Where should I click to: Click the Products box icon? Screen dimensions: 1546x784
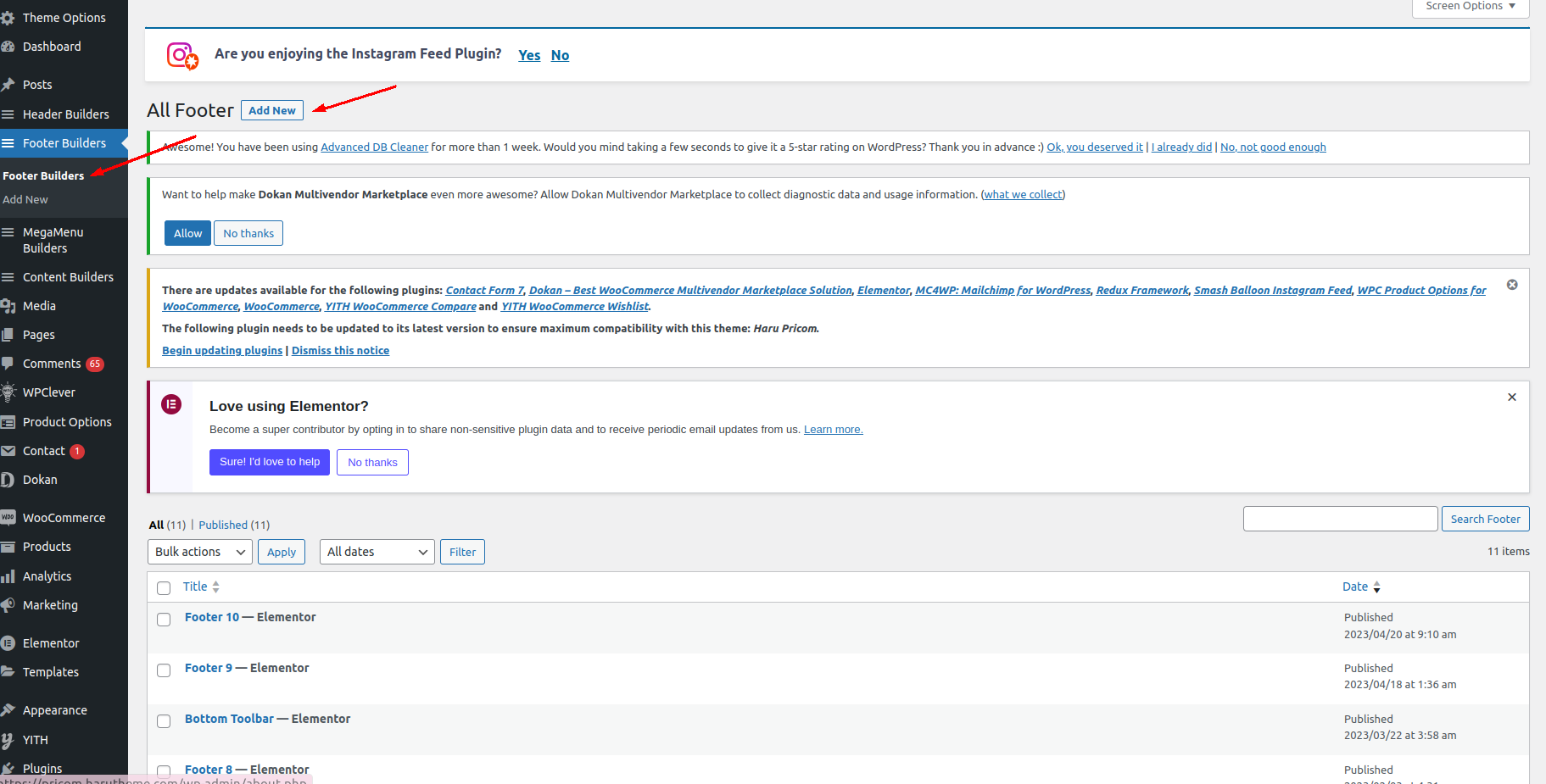(8, 547)
